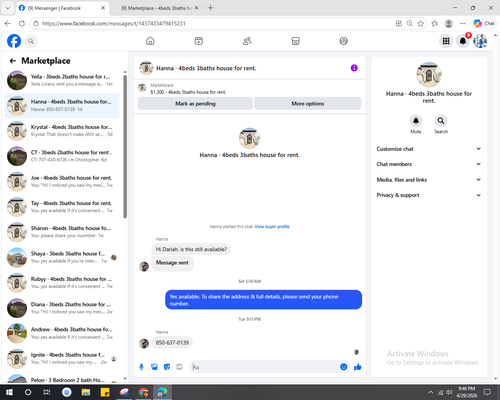
Task: Choose a sticker icon in composer
Action: [167, 367]
